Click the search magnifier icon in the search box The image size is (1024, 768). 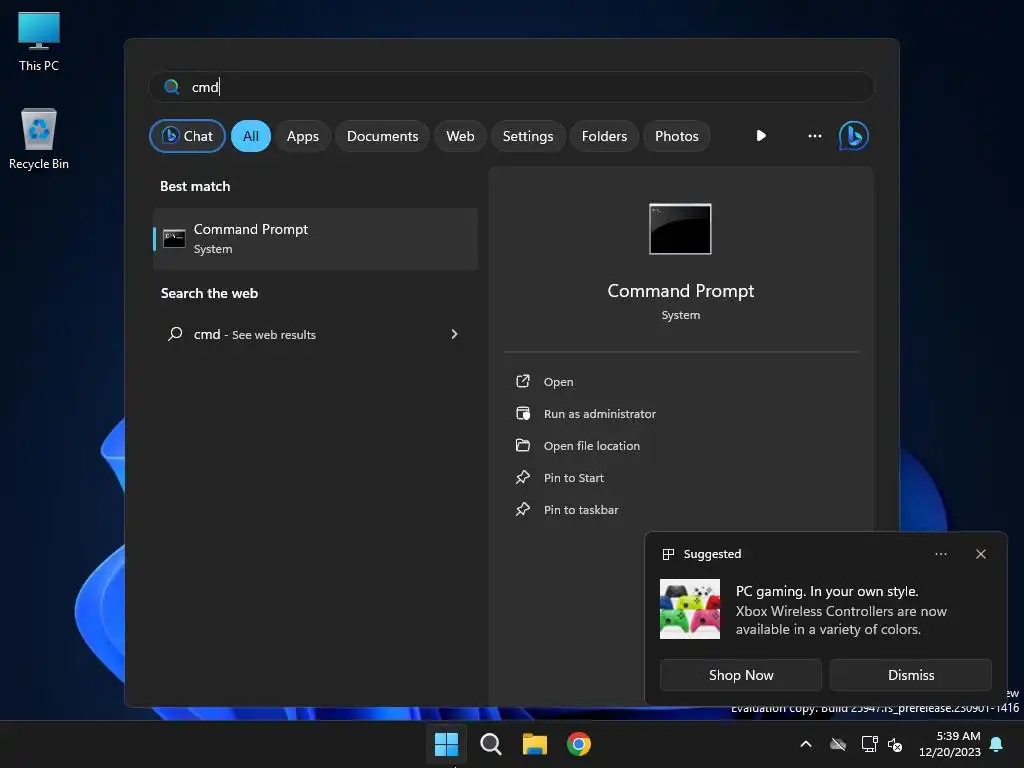[x=172, y=87]
